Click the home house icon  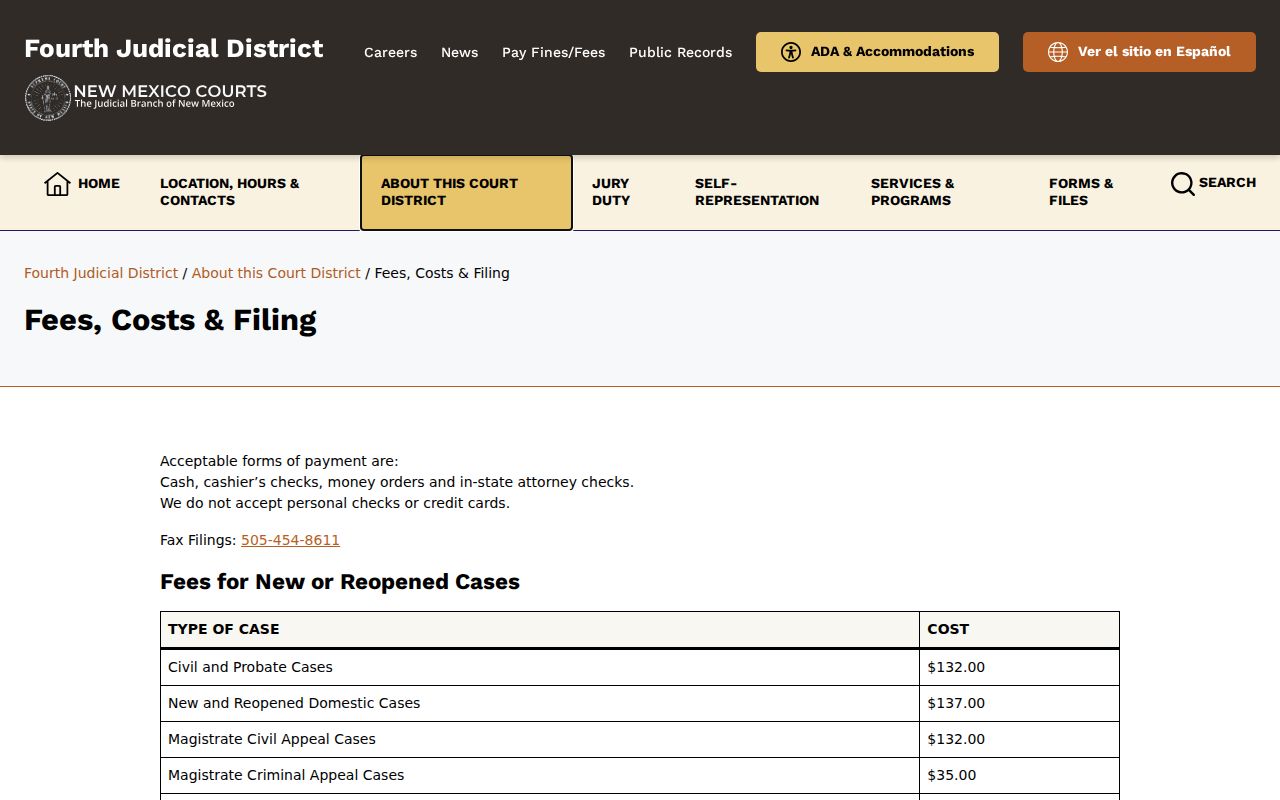pos(57,184)
